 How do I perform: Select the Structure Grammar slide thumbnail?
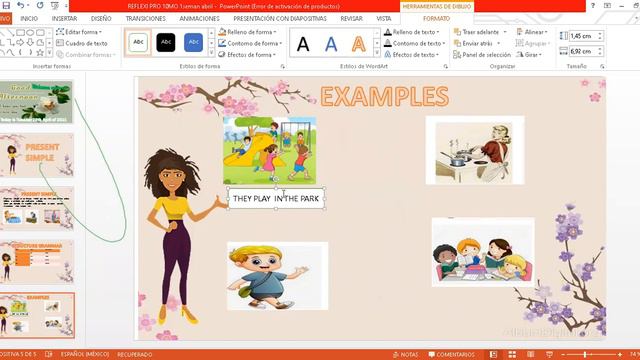pyautogui.click(x=36, y=262)
